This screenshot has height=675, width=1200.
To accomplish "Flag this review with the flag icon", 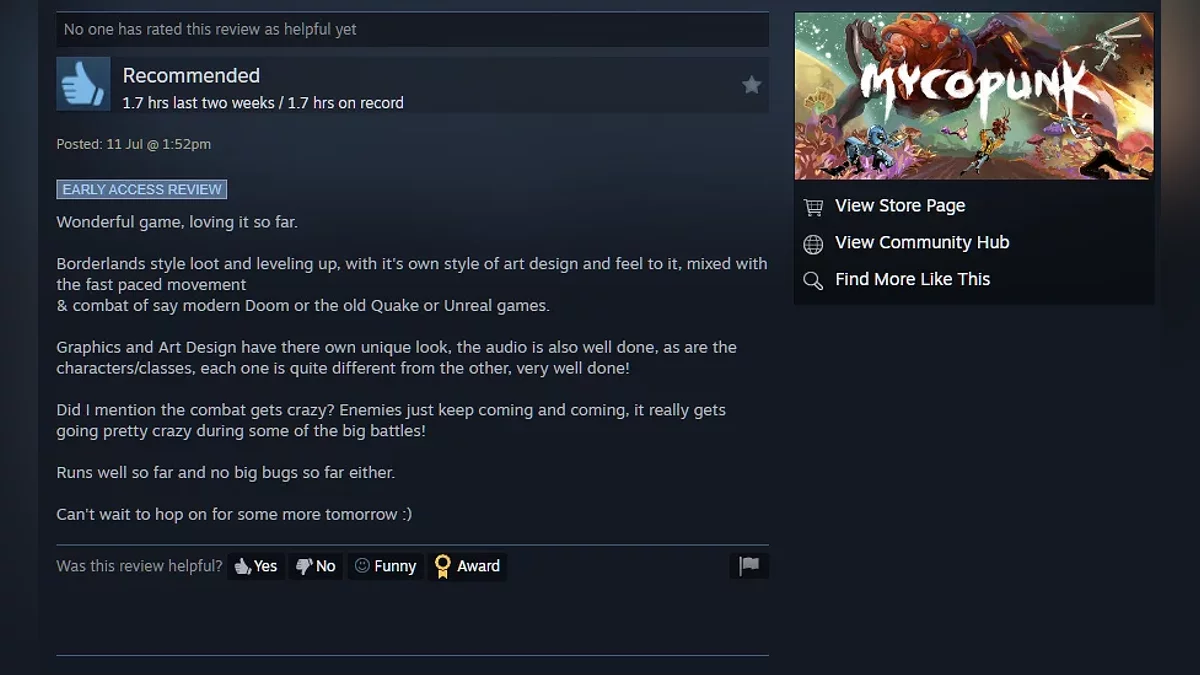I will coord(749,566).
